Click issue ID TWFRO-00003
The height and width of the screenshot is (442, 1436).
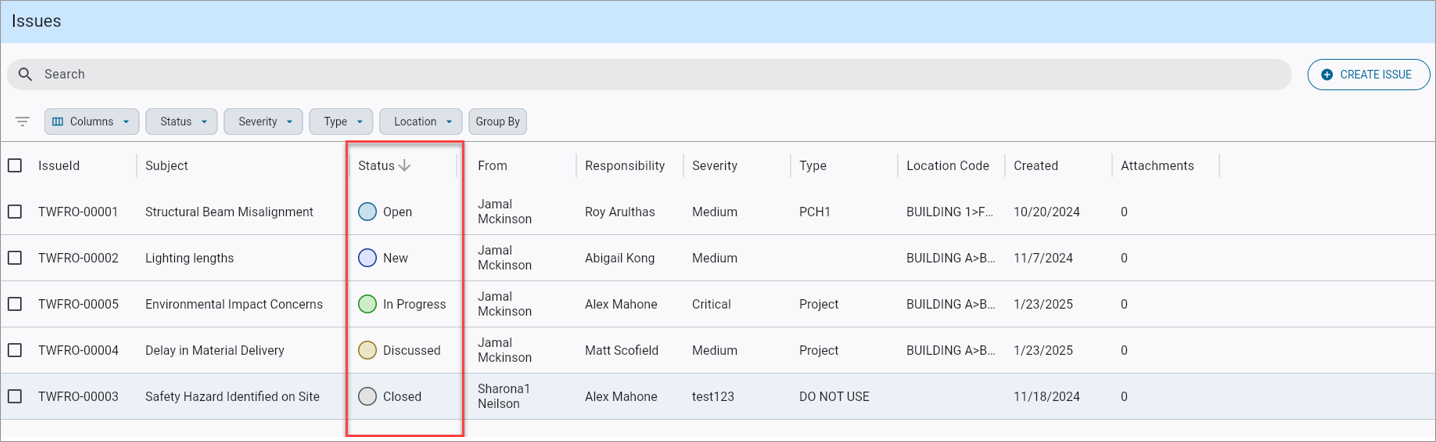(x=78, y=396)
